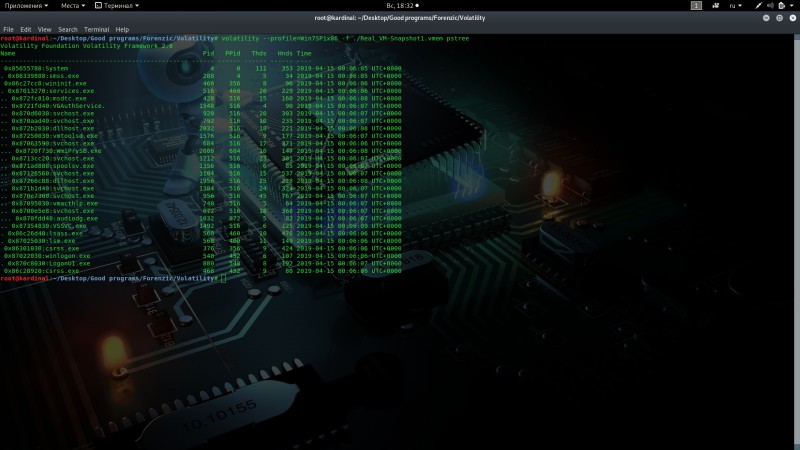The image size is (800, 450).
Task: Click the battery power icon
Action: point(782,6)
